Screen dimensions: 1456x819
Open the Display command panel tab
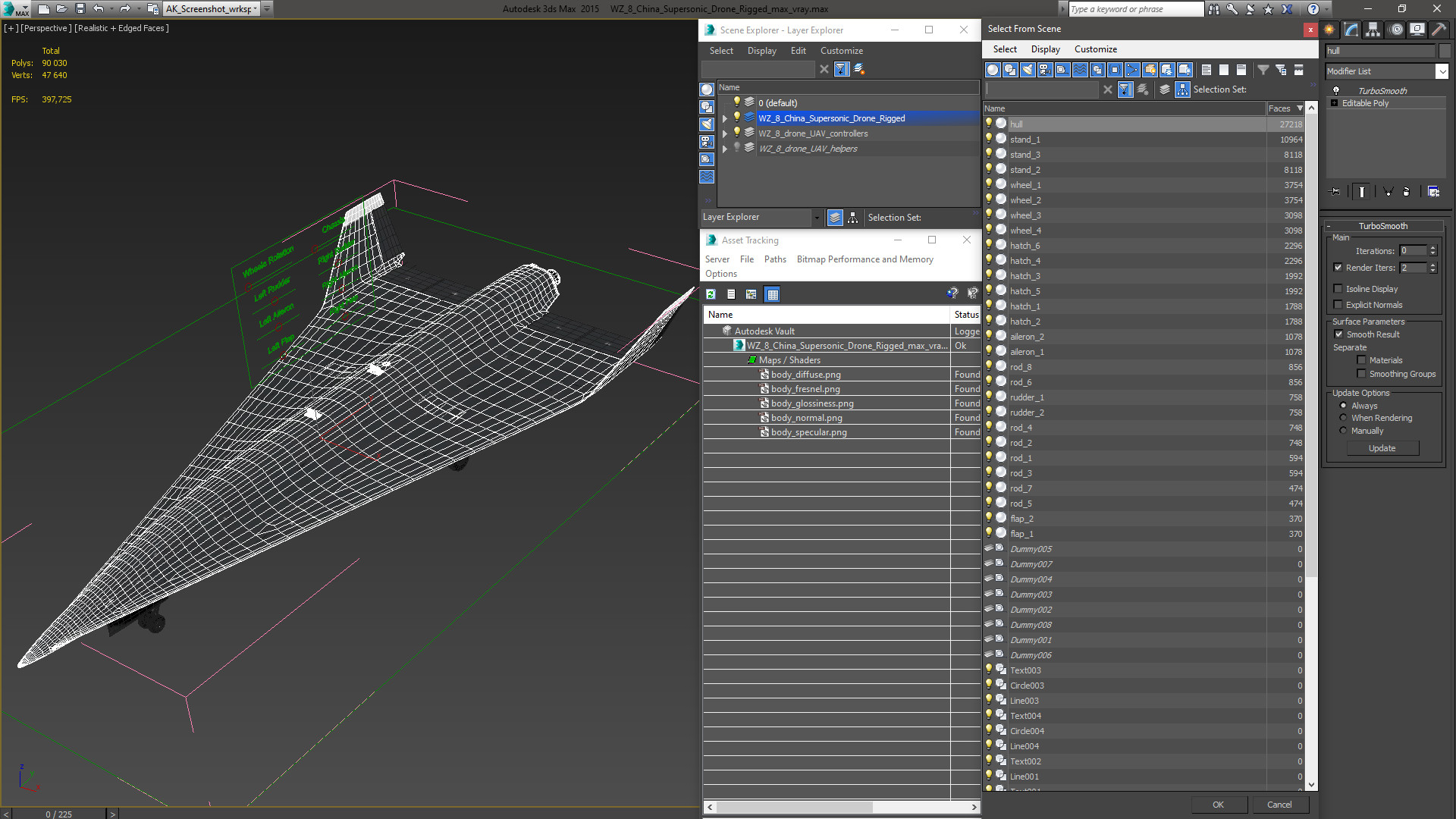[x=1417, y=30]
